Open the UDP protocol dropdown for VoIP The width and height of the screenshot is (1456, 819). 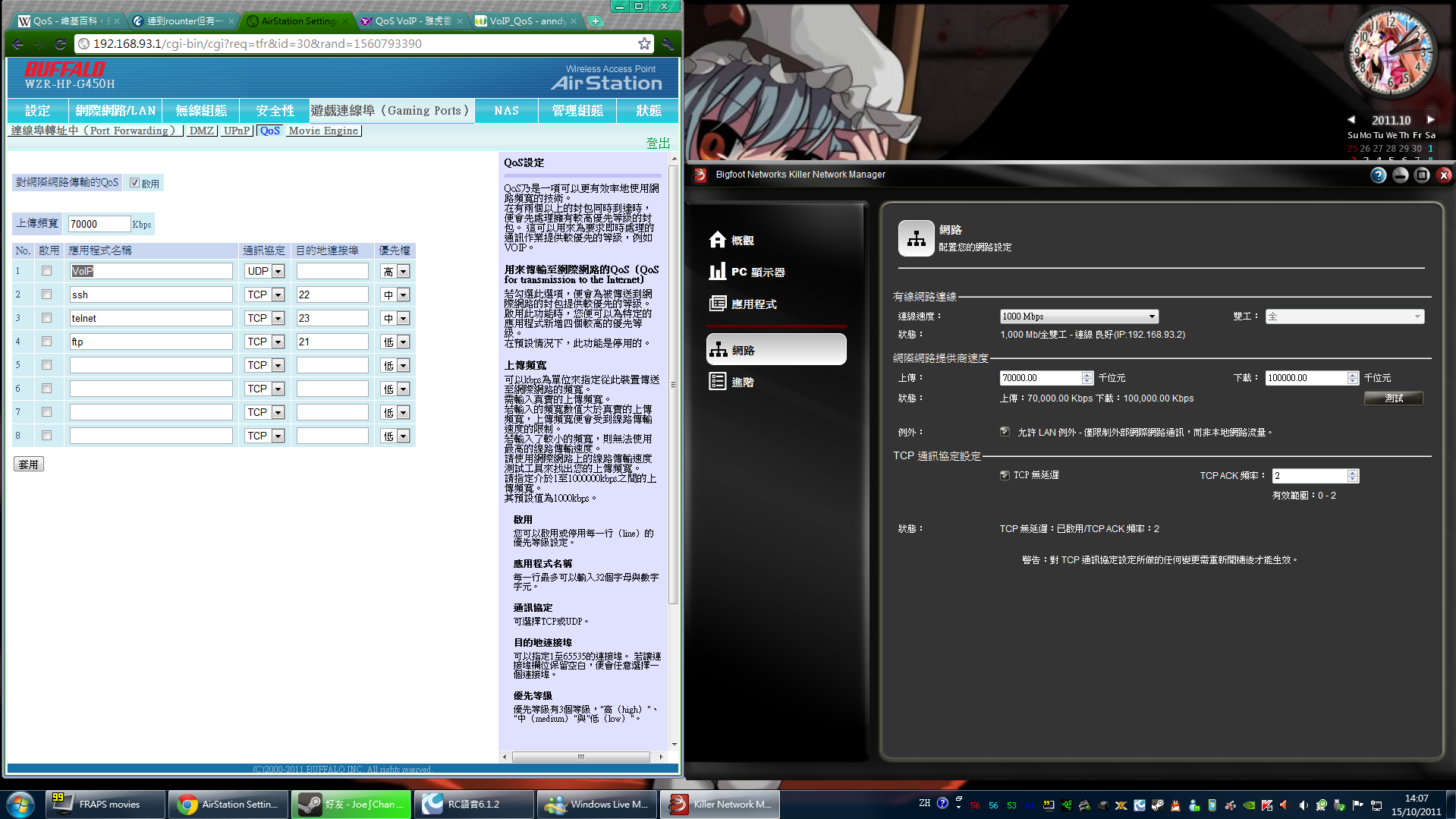click(264, 271)
